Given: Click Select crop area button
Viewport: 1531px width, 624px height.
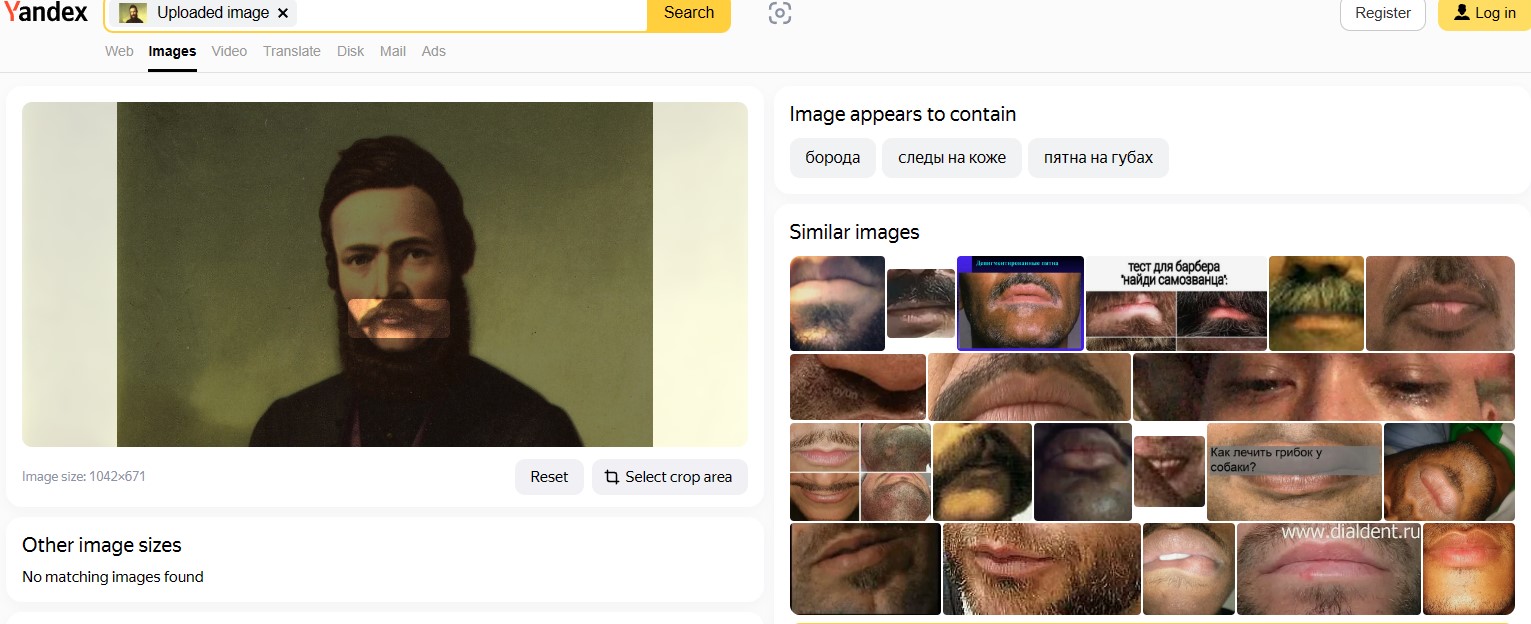Looking at the screenshot, I should point(670,477).
